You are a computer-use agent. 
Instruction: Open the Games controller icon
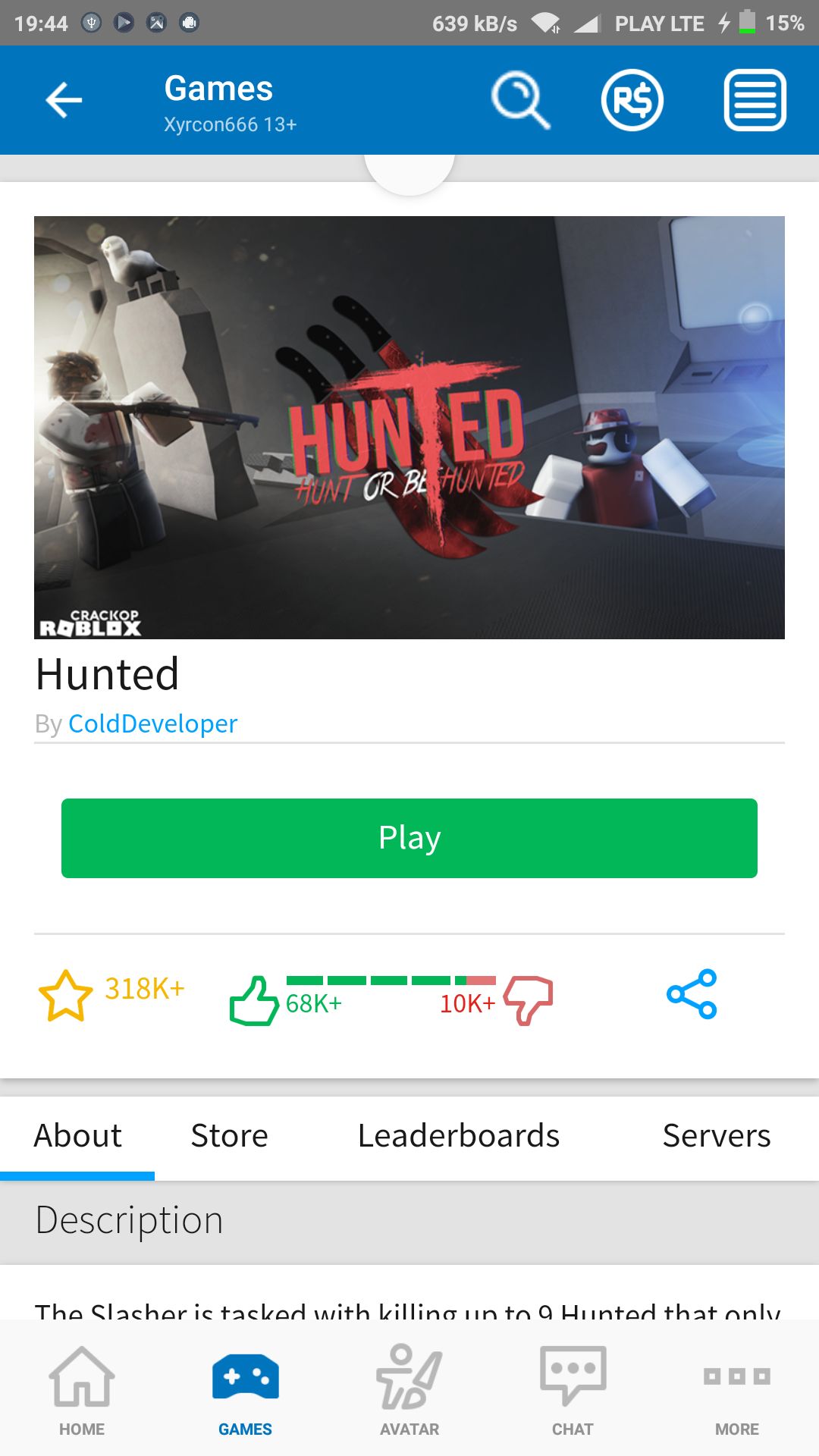click(x=246, y=1391)
